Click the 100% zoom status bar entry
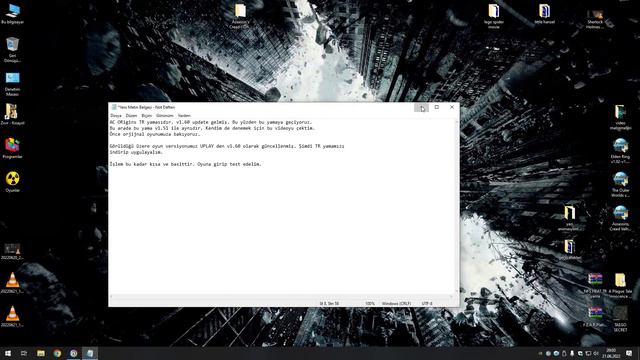The height and width of the screenshot is (360, 640). (x=370, y=304)
